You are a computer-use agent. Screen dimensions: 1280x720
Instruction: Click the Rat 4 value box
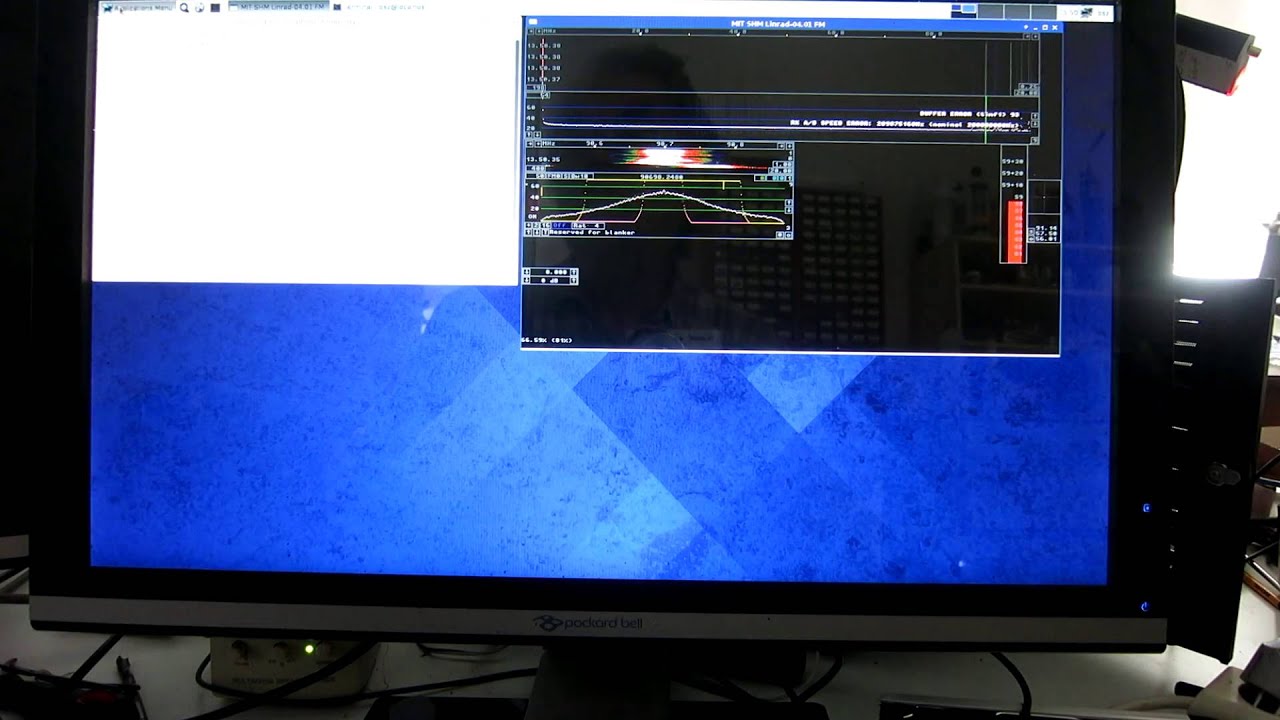(x=586, y=226)
